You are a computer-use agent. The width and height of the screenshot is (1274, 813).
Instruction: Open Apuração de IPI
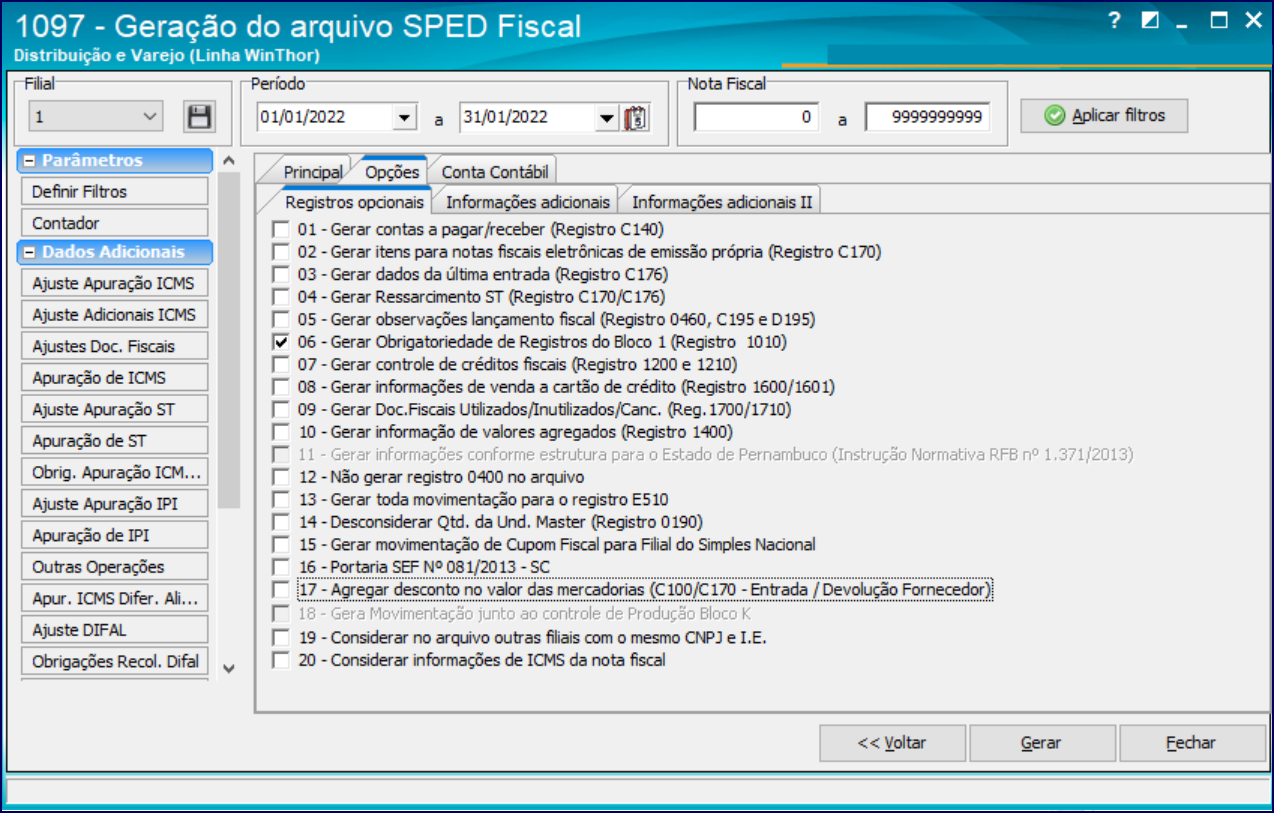(114, 535)
